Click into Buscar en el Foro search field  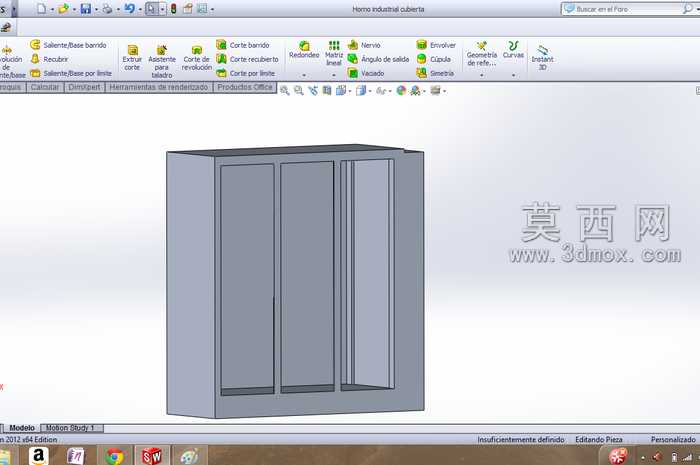click(627, 9)
